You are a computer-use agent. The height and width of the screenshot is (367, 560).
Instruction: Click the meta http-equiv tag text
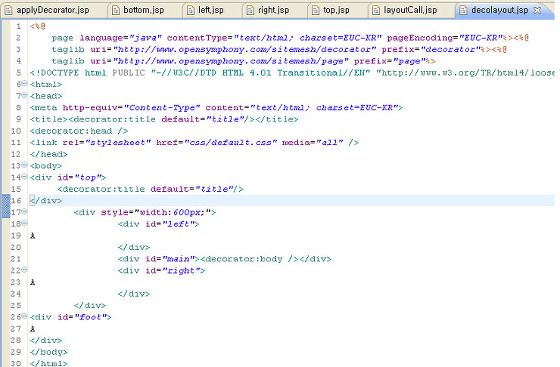(216, 108)
